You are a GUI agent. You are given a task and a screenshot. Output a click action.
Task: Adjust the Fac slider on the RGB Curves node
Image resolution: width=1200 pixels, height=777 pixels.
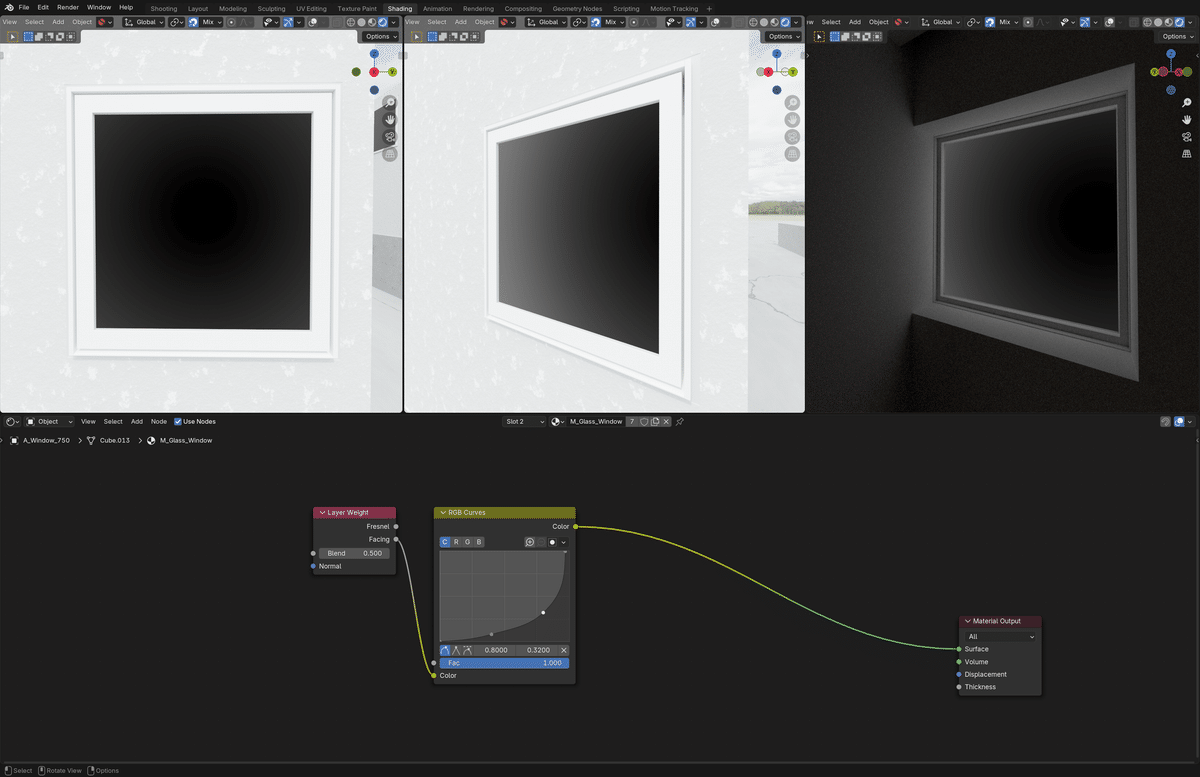click(x=504, y=662)
